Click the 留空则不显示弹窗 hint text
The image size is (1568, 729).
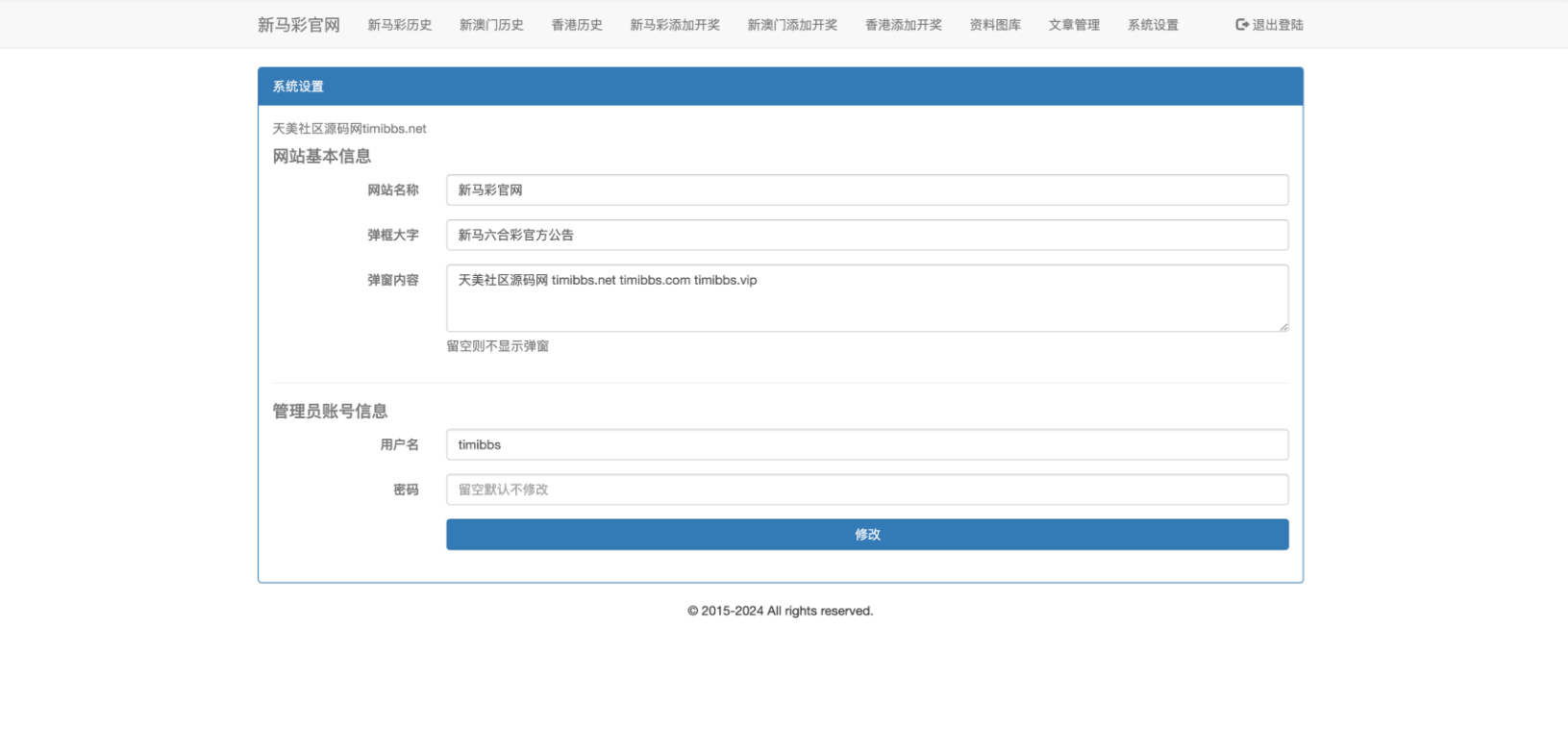point(497,346)
